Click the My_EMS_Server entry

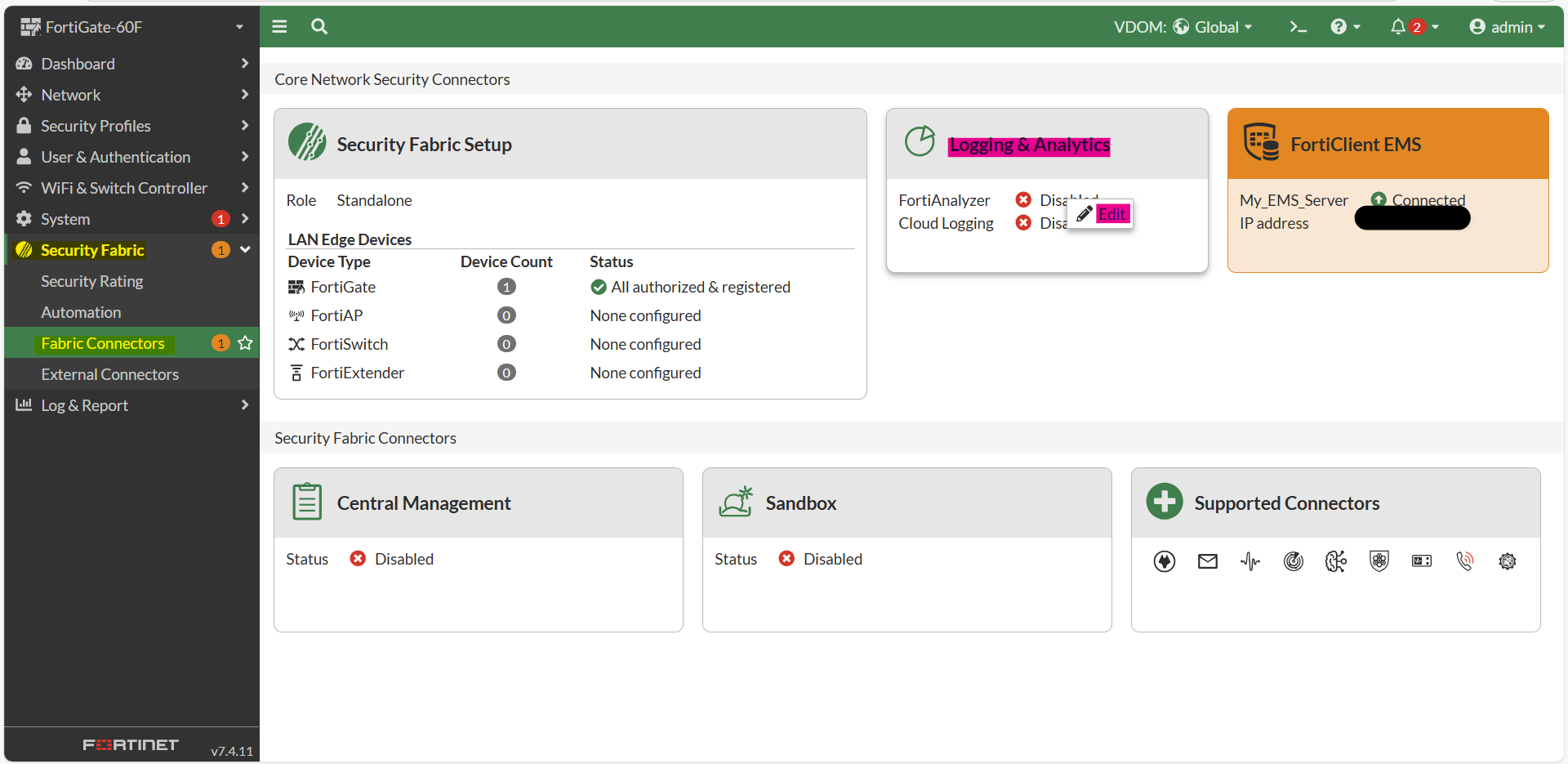(1294, 200)
